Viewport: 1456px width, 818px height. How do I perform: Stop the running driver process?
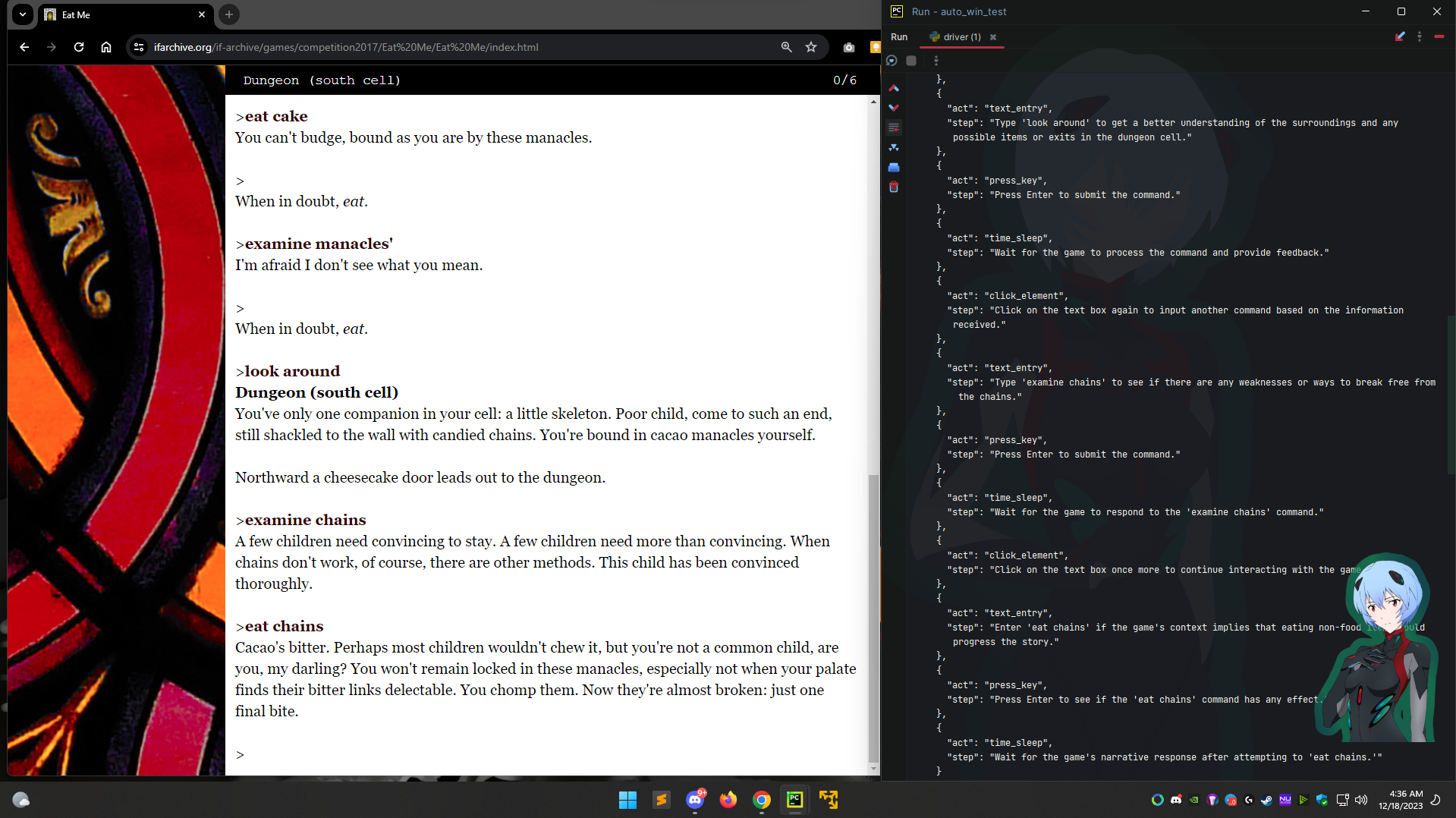pyautogui.click(x=911, y=61)
